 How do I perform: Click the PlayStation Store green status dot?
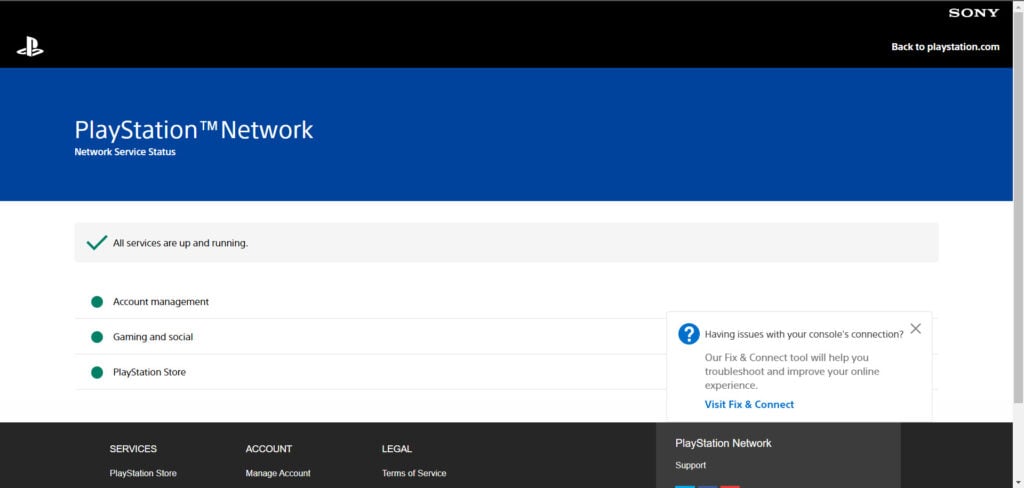97,372
